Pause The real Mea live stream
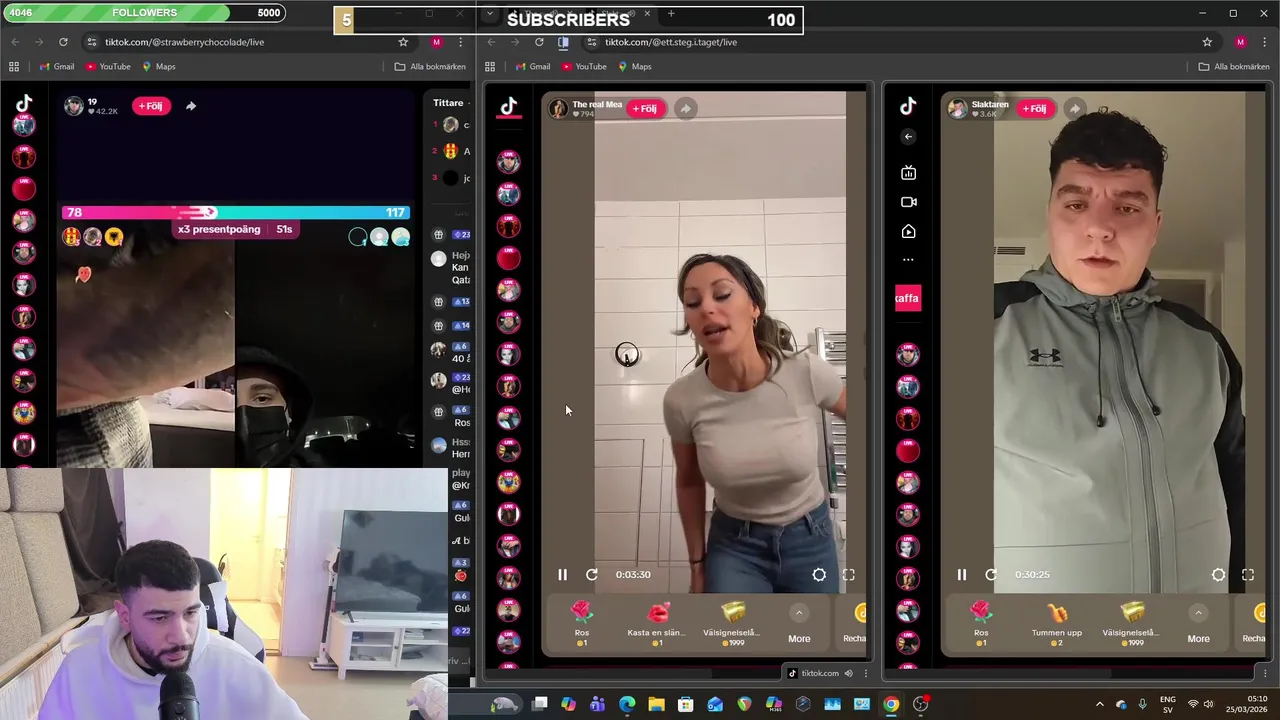The image size is (1280, 720). (562, 575)
